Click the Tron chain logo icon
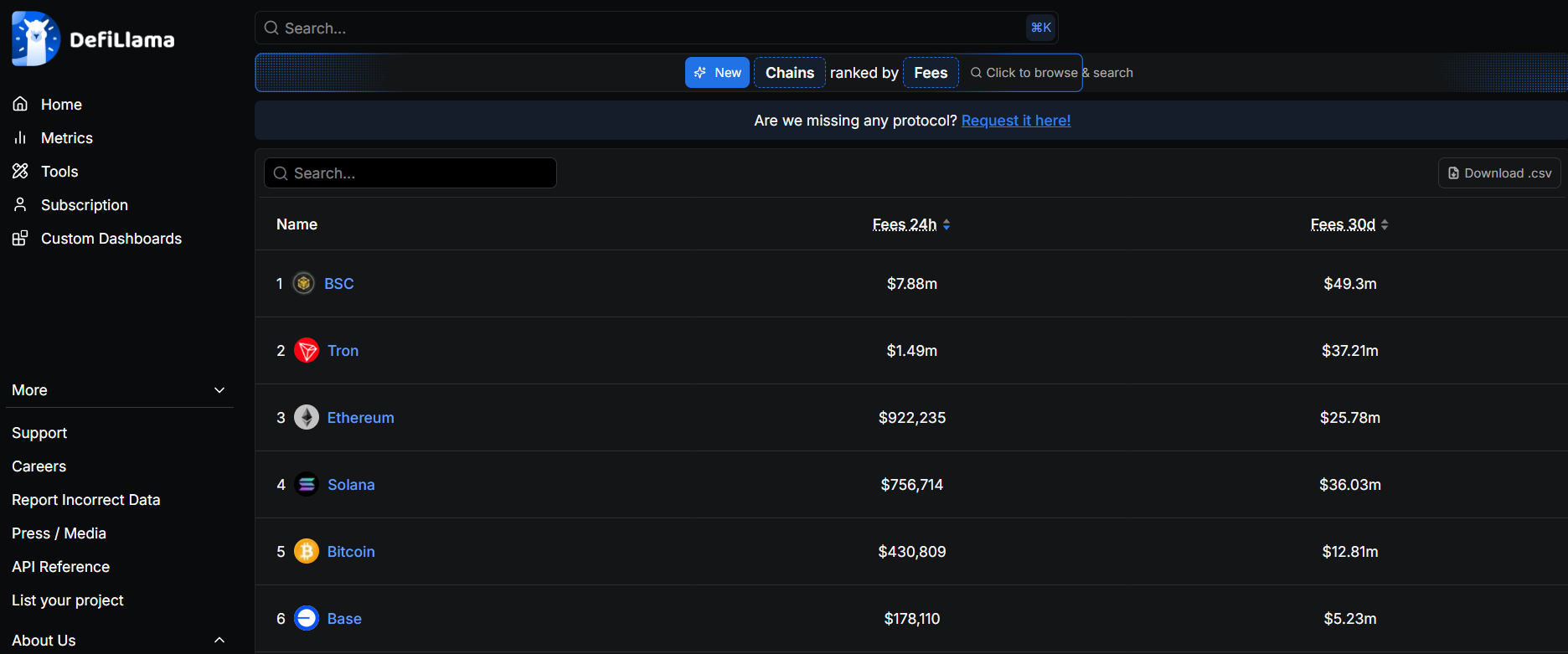 (x=307, y=351)
